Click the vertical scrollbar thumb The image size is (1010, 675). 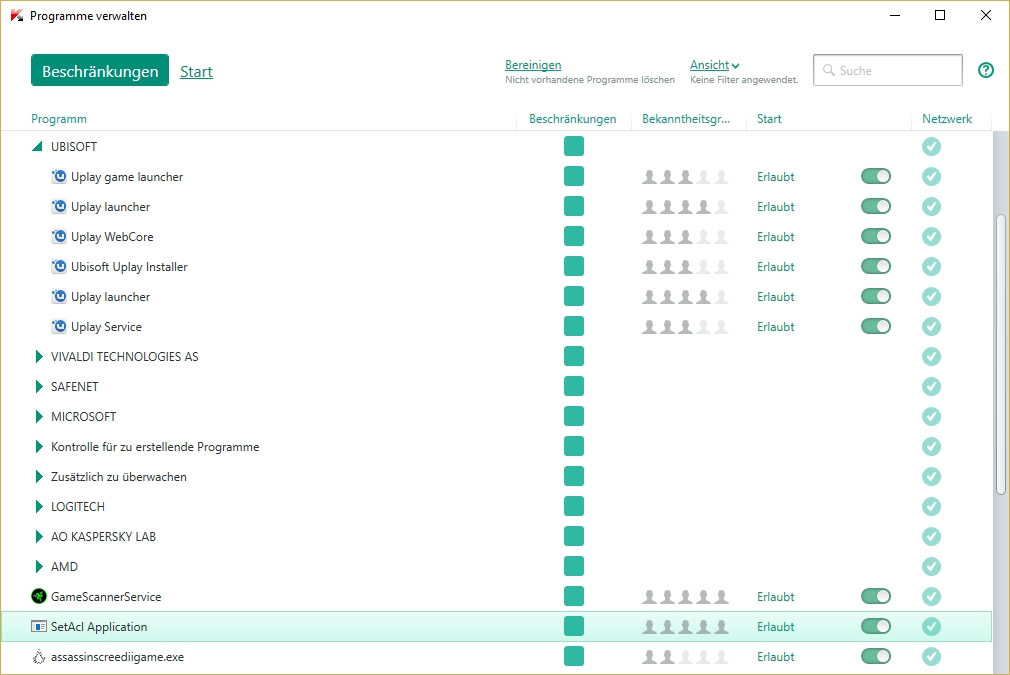click(1000, 354)
